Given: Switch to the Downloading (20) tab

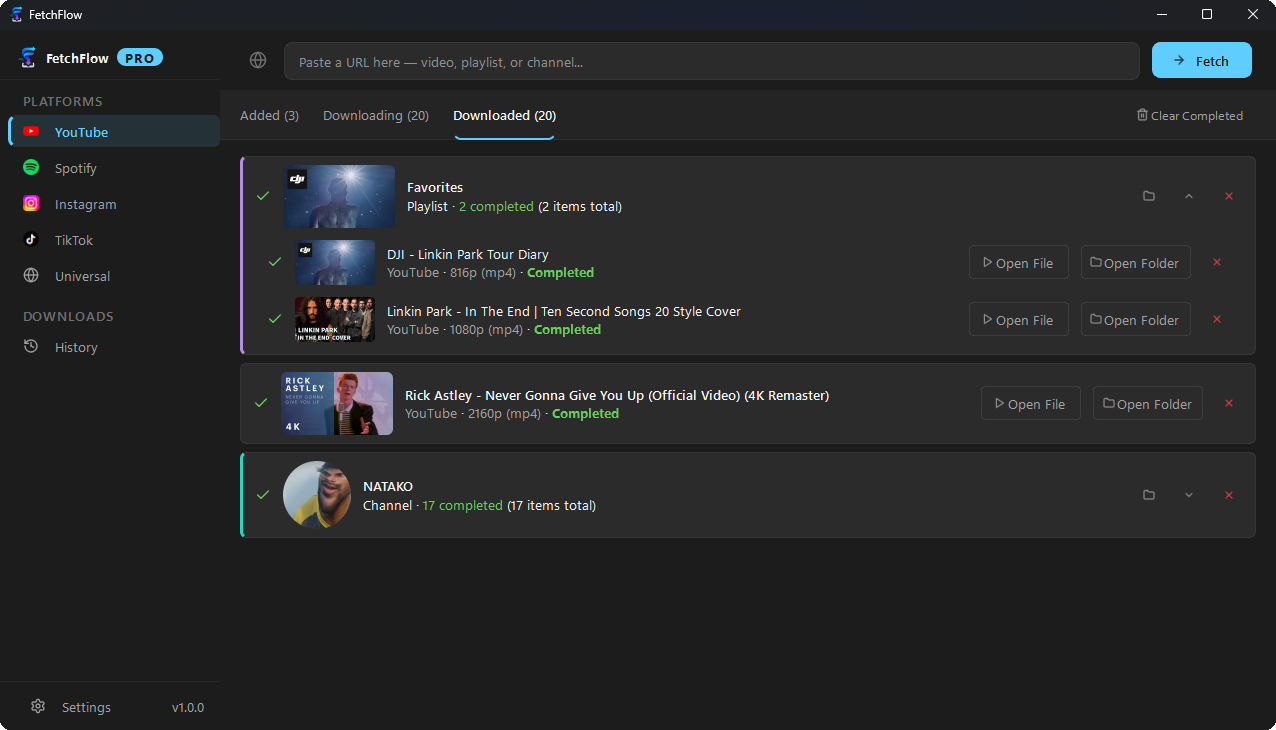Looking at the screenshot, I should (x=376, y=116).
